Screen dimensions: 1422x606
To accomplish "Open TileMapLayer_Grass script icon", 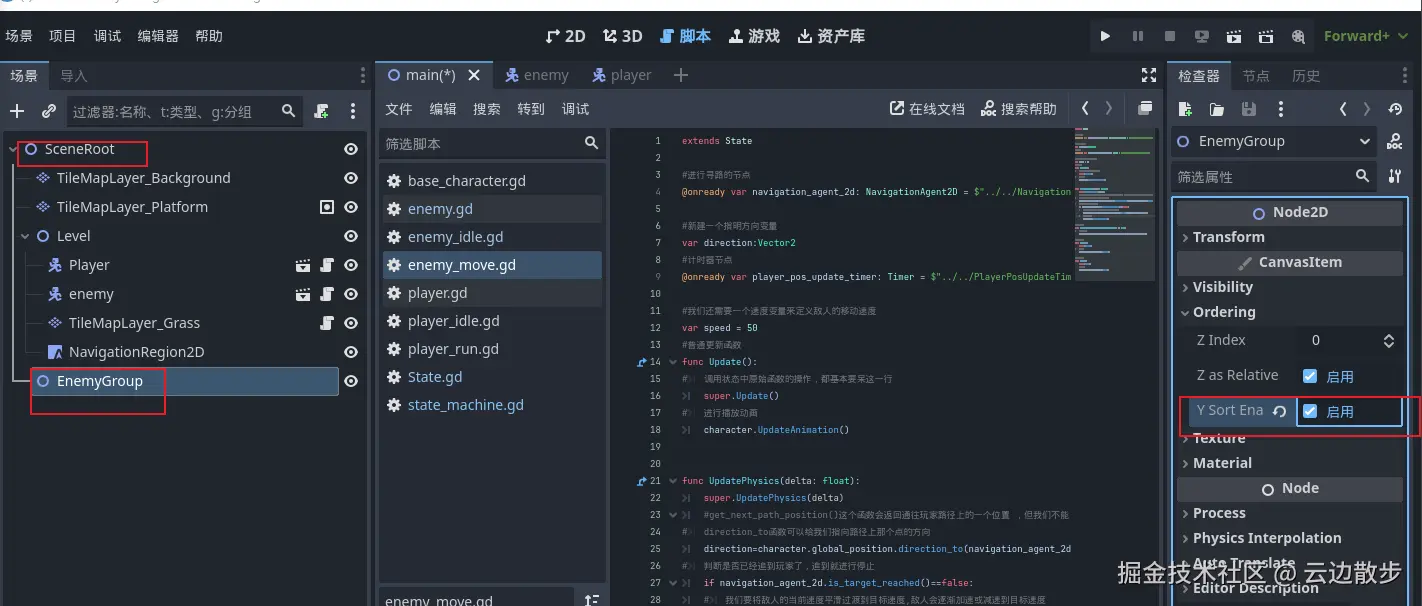I will [326, 323].
